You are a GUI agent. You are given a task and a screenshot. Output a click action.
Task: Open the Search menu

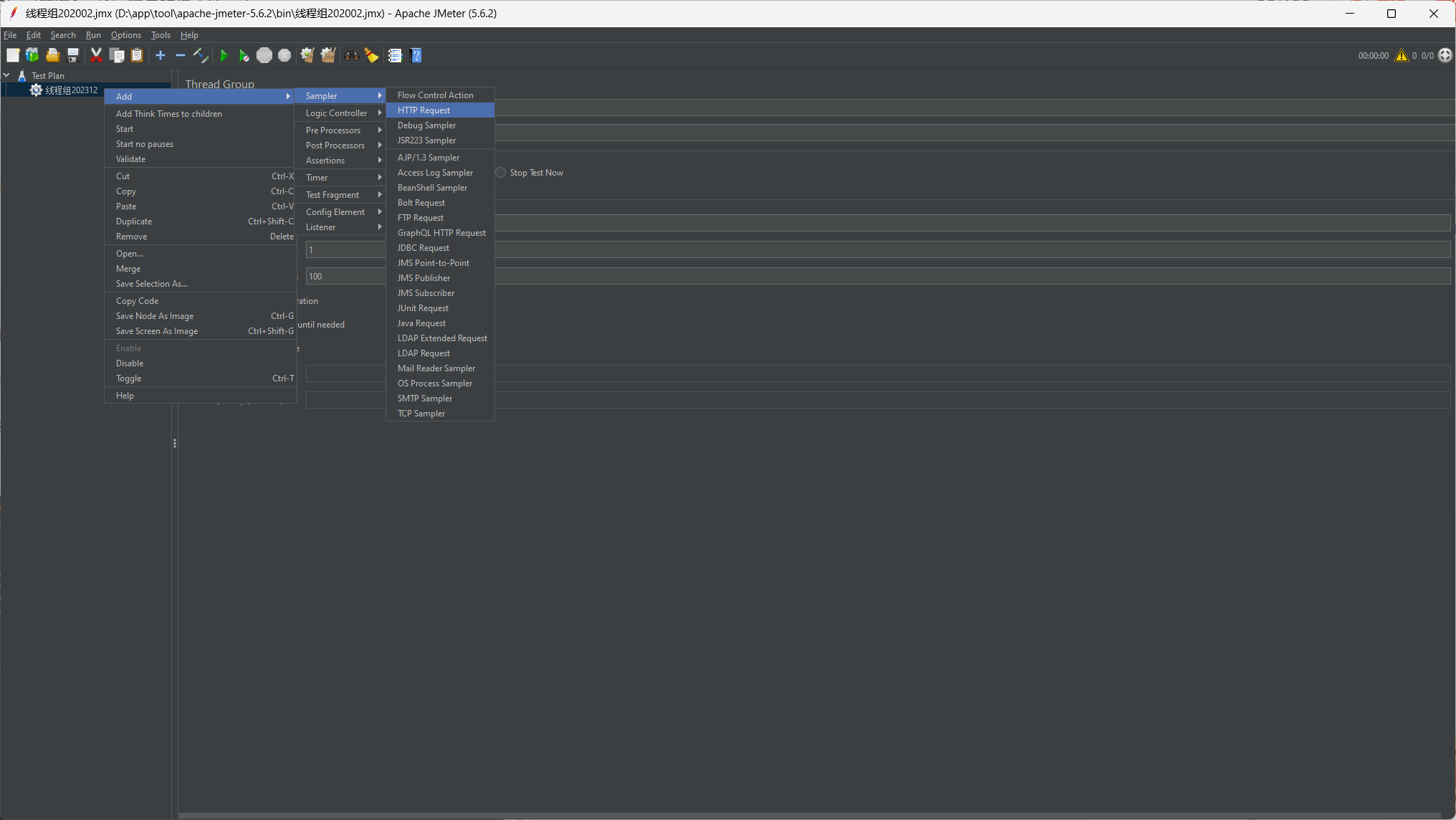click(x=63, y=34)
